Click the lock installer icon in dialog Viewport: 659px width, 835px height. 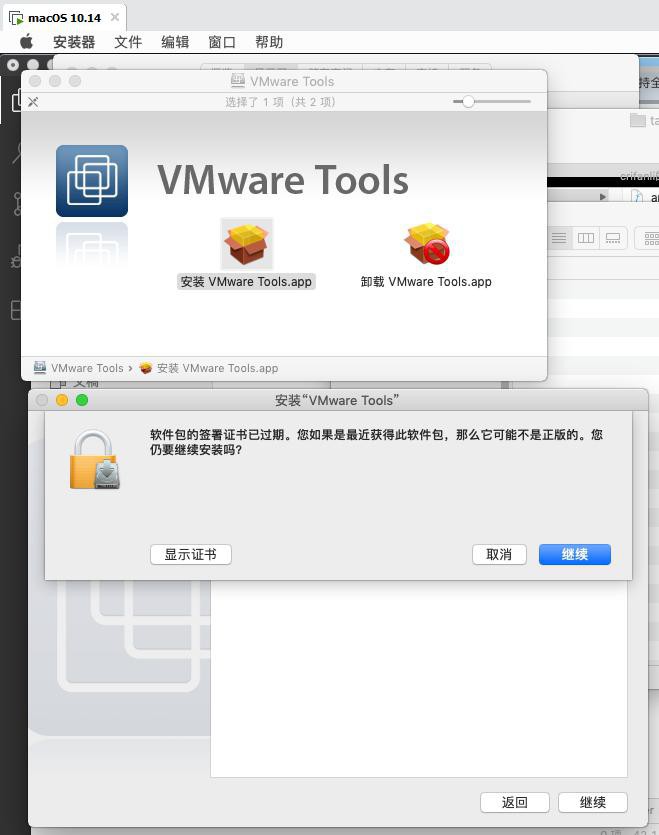pyautogui.click(x=95, y=460)
